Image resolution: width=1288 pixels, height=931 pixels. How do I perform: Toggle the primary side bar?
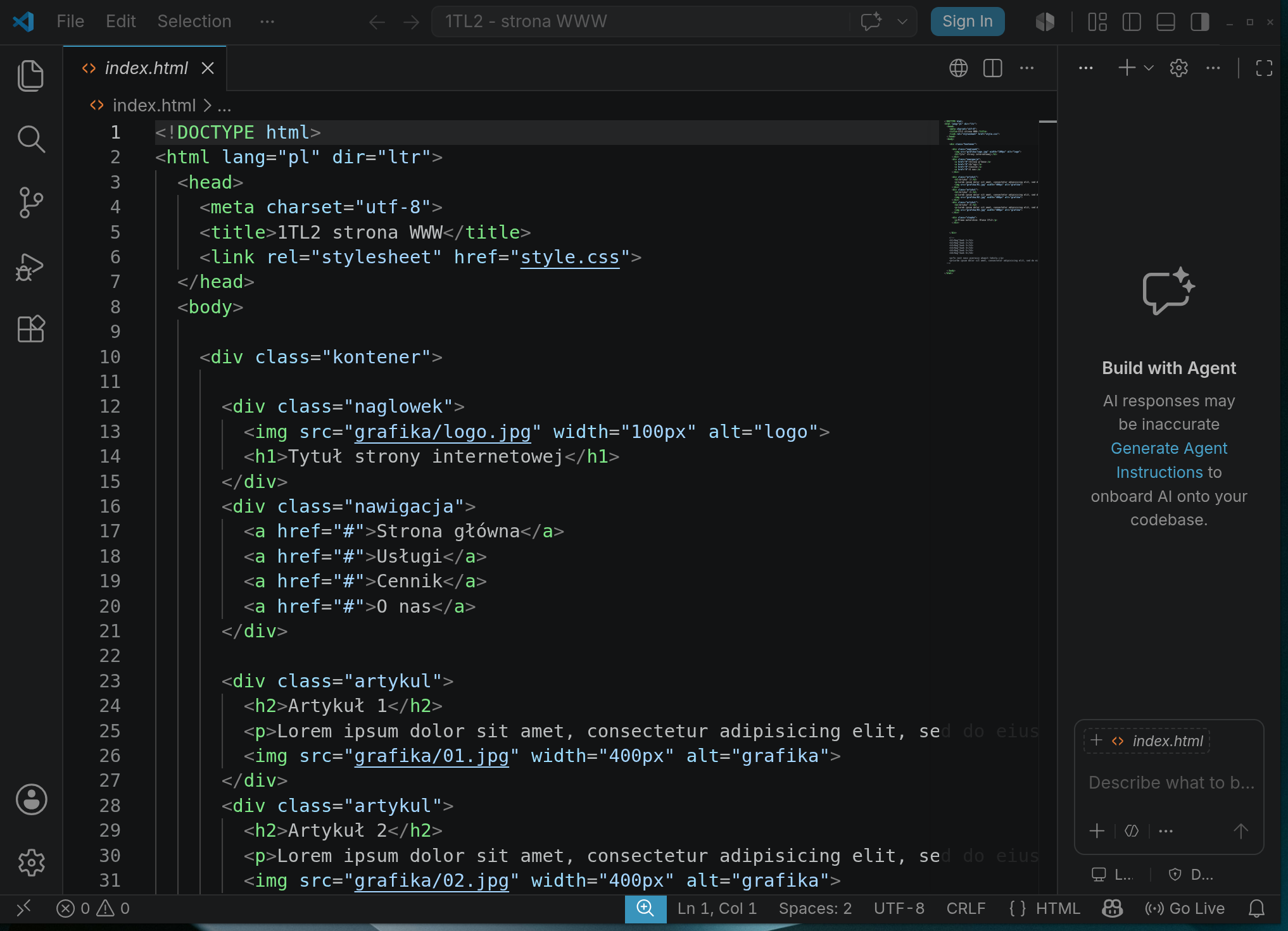coord(1132,22)
